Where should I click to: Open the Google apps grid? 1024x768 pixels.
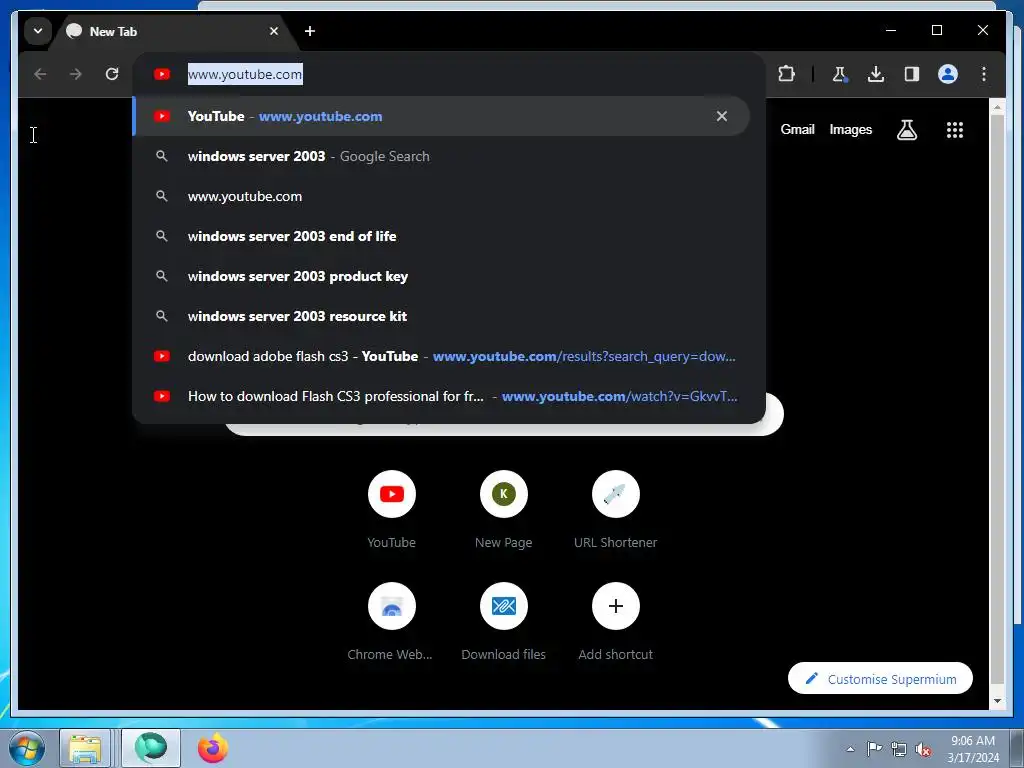(x=955, y=129)
